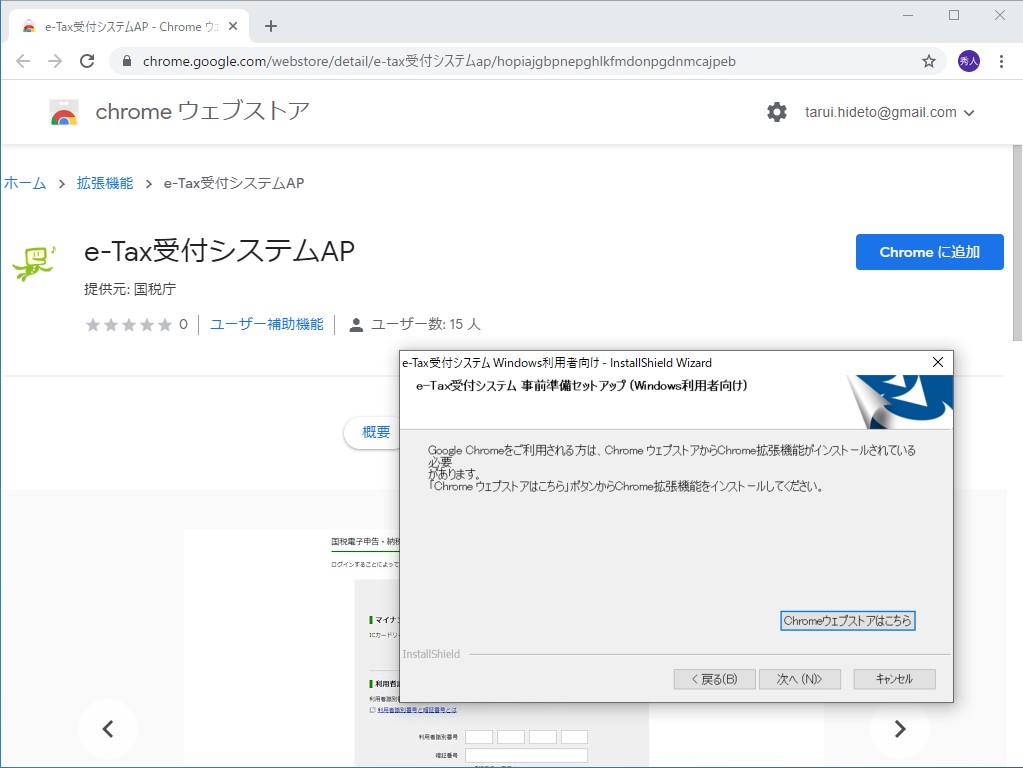The image size is (1023, 768).
Task: Click the person icon next to user count
Action: (356, 323)
